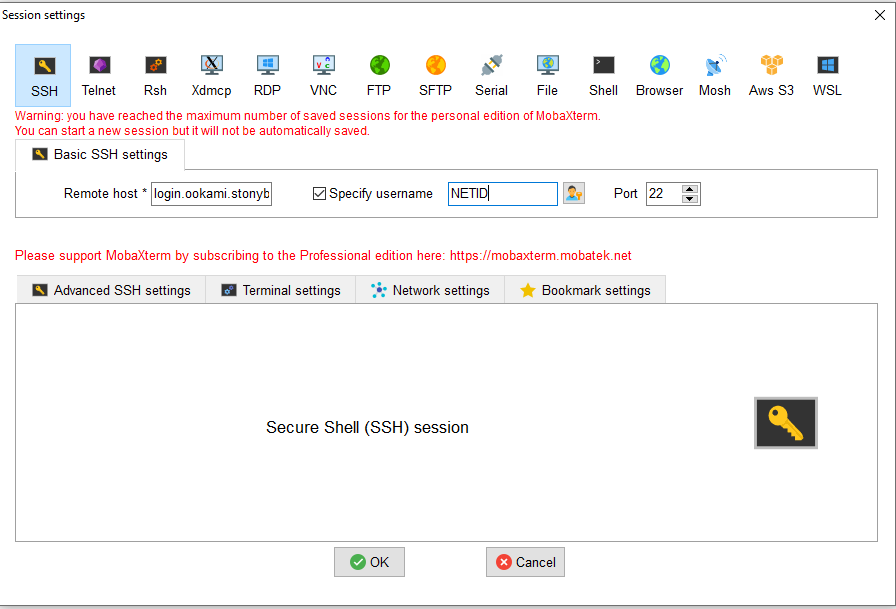Confirm session with OK button
This screenshot has height=609, width=896.
(x=369, y=562)
